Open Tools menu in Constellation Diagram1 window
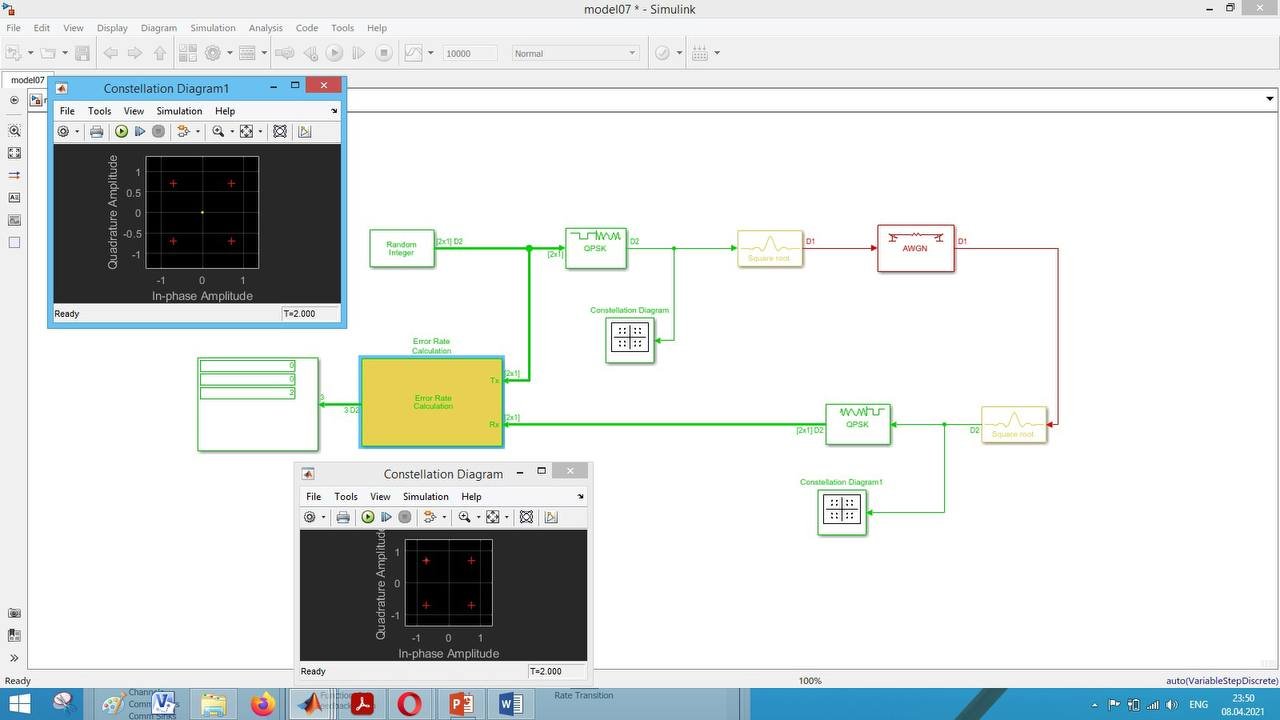Image resolution: width=1280 pixels, height=720 pixels. point(99,111)
